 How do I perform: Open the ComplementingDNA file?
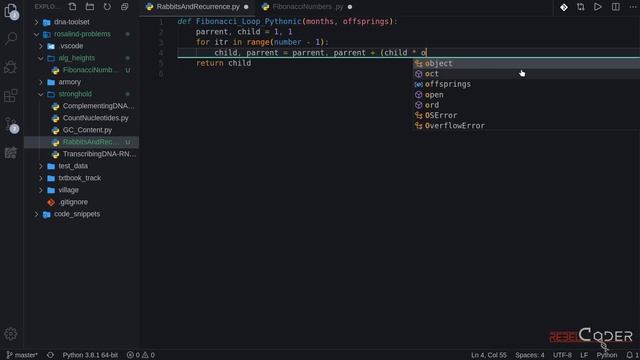(x=98, y=106)
